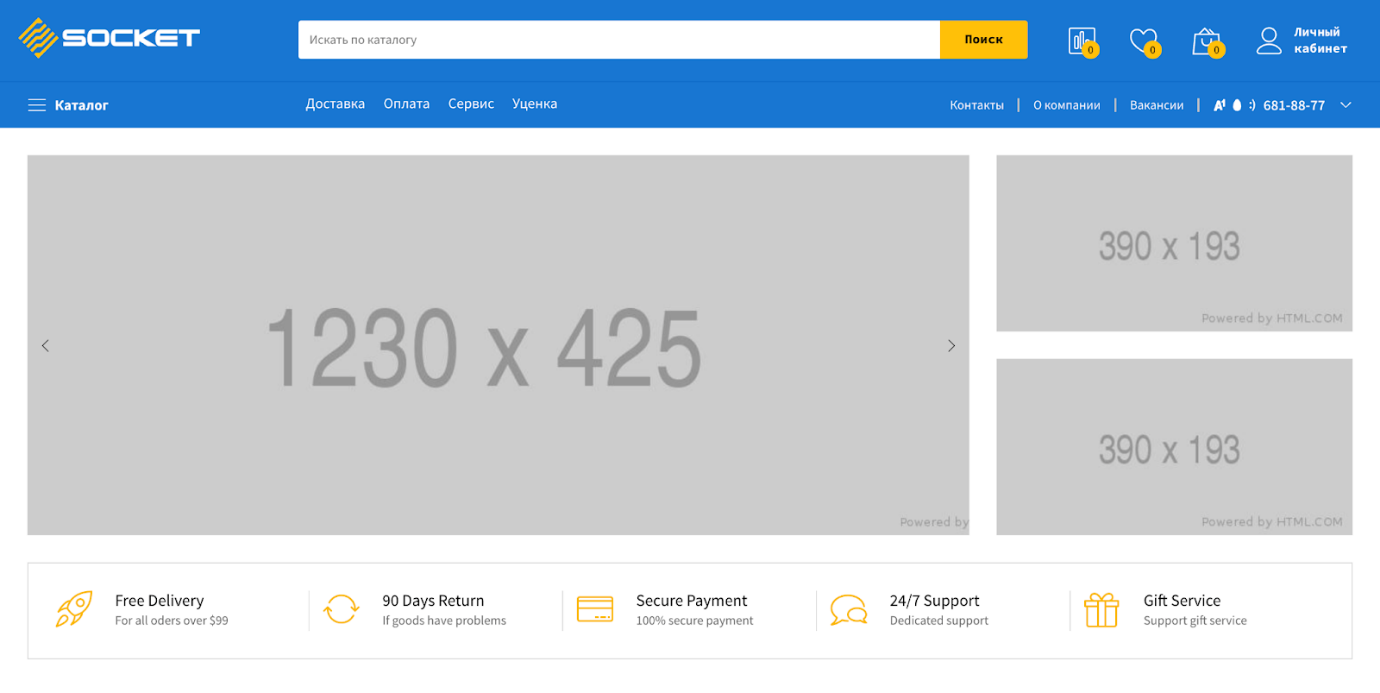Click the 90 Days Return arrows icon

(341, 609)
